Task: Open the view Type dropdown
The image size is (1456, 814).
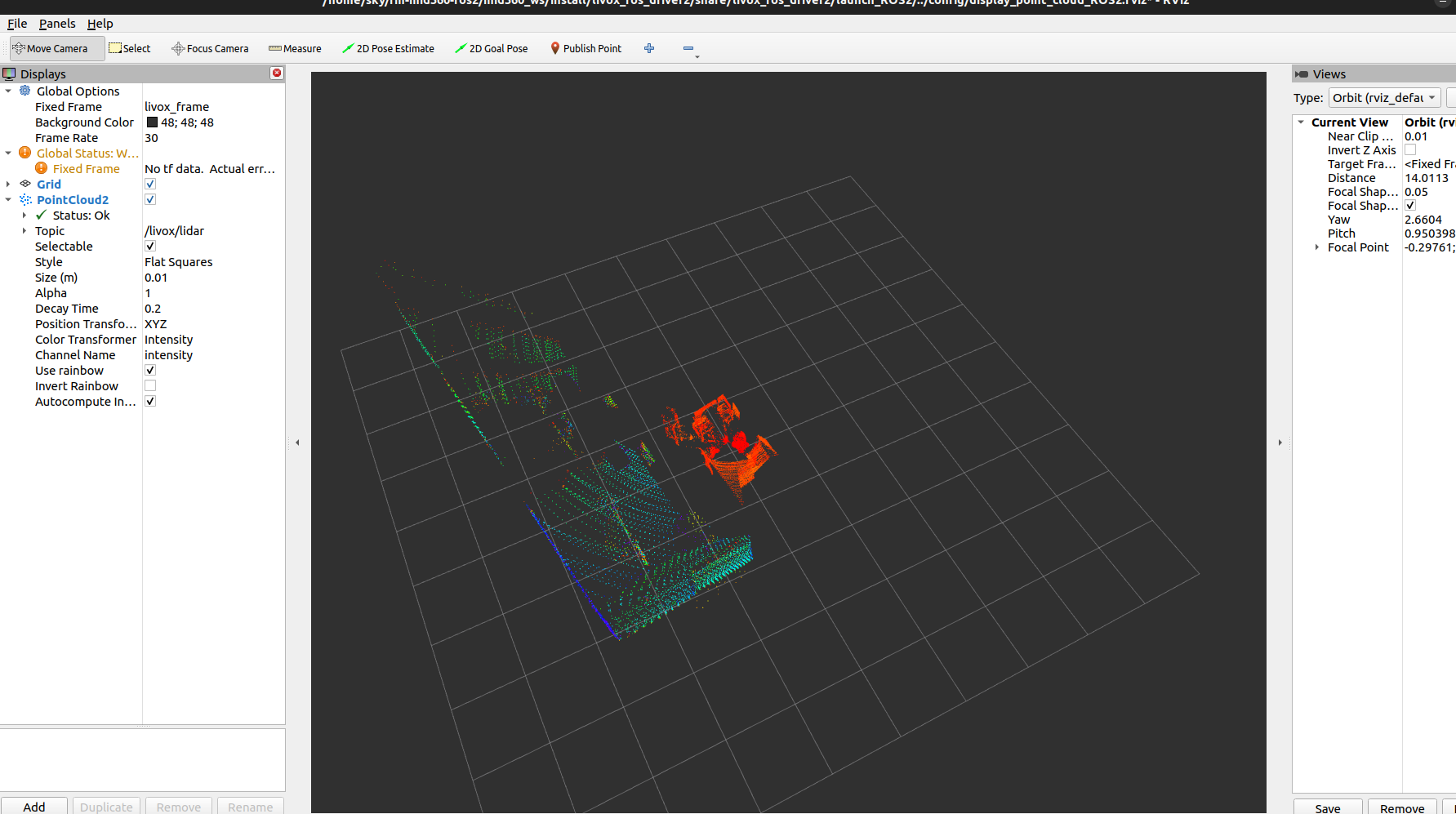Action: [1383, 97]
